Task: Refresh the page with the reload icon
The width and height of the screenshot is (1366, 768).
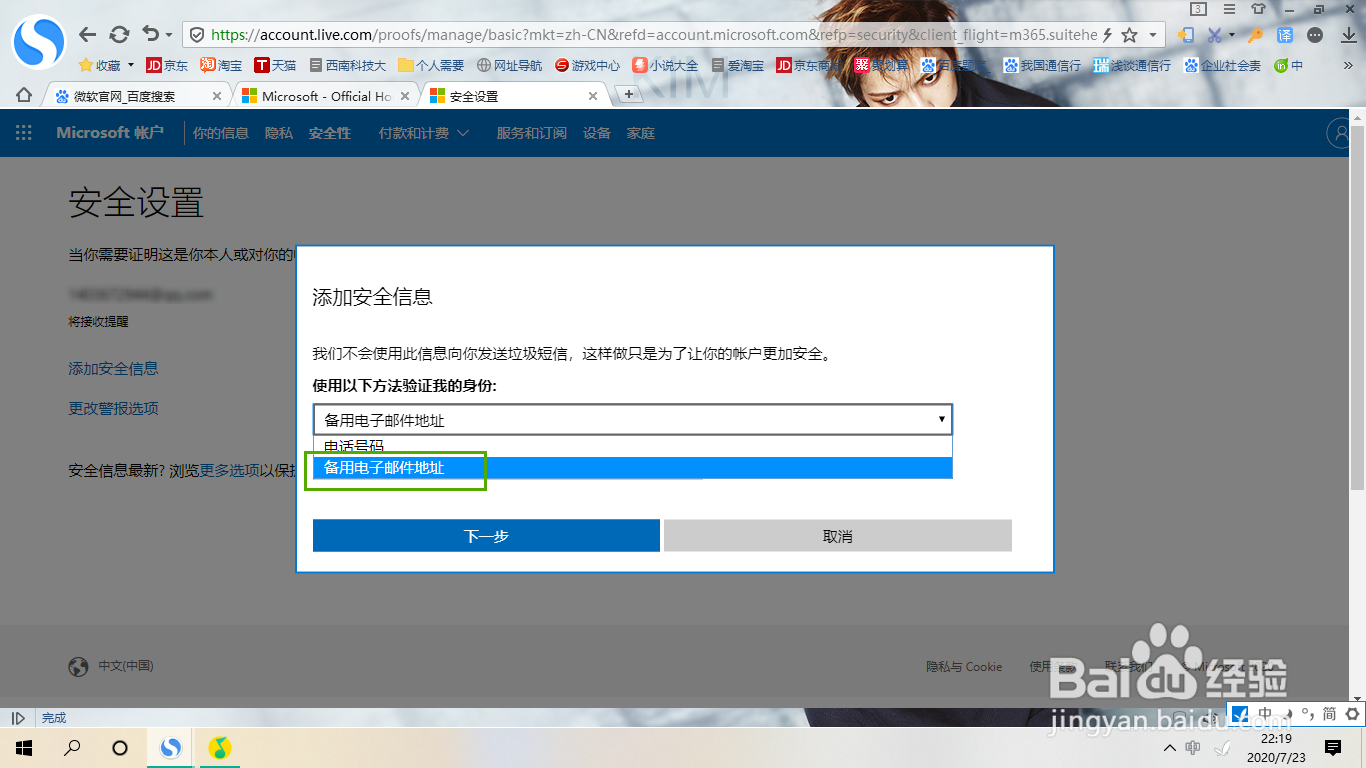Action: coord(119,33)
